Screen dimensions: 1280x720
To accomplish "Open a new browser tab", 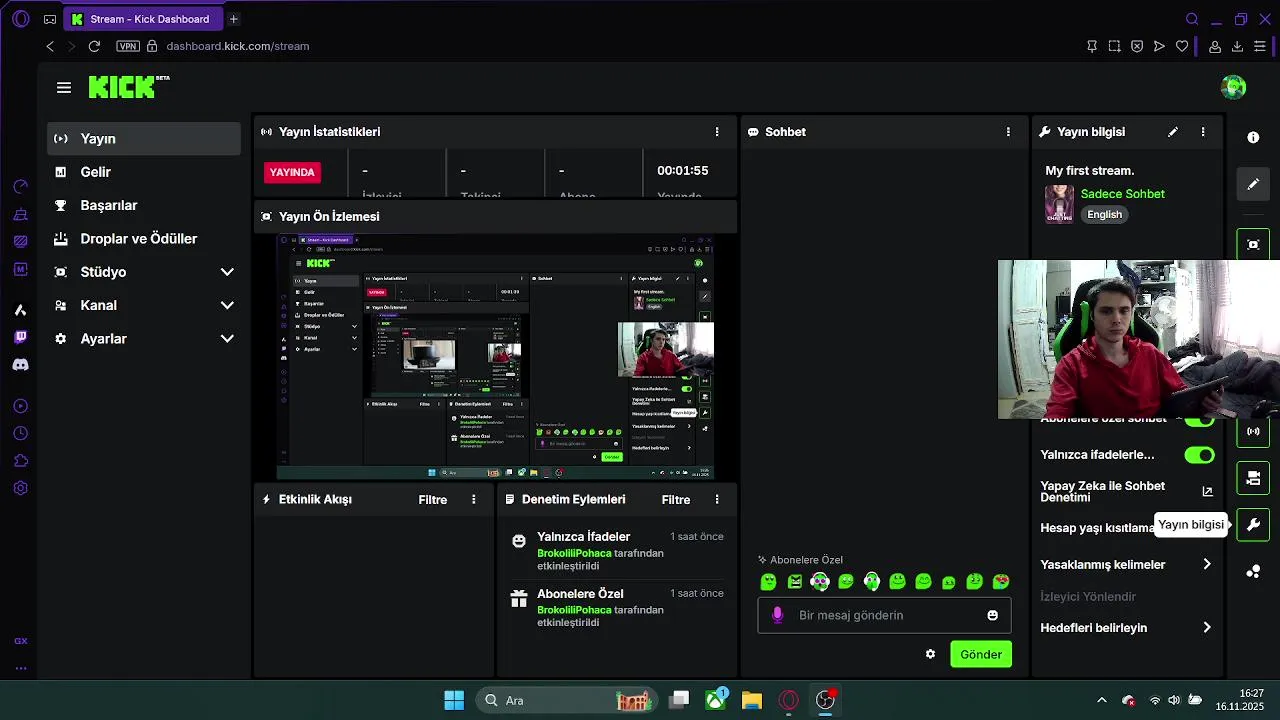I will [x=234, y=19].
